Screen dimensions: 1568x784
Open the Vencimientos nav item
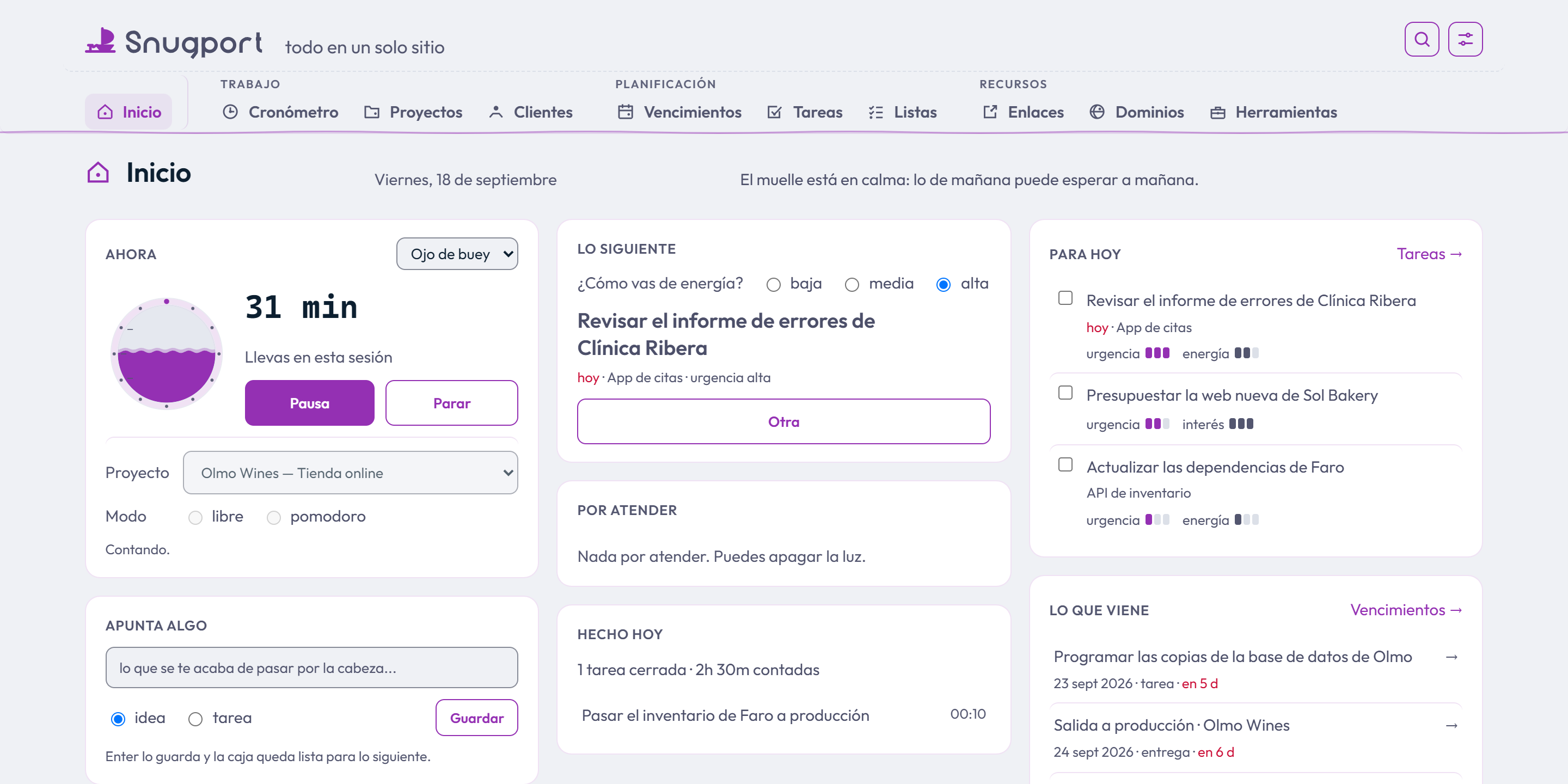pyautogui.click(x=679, y=112)
